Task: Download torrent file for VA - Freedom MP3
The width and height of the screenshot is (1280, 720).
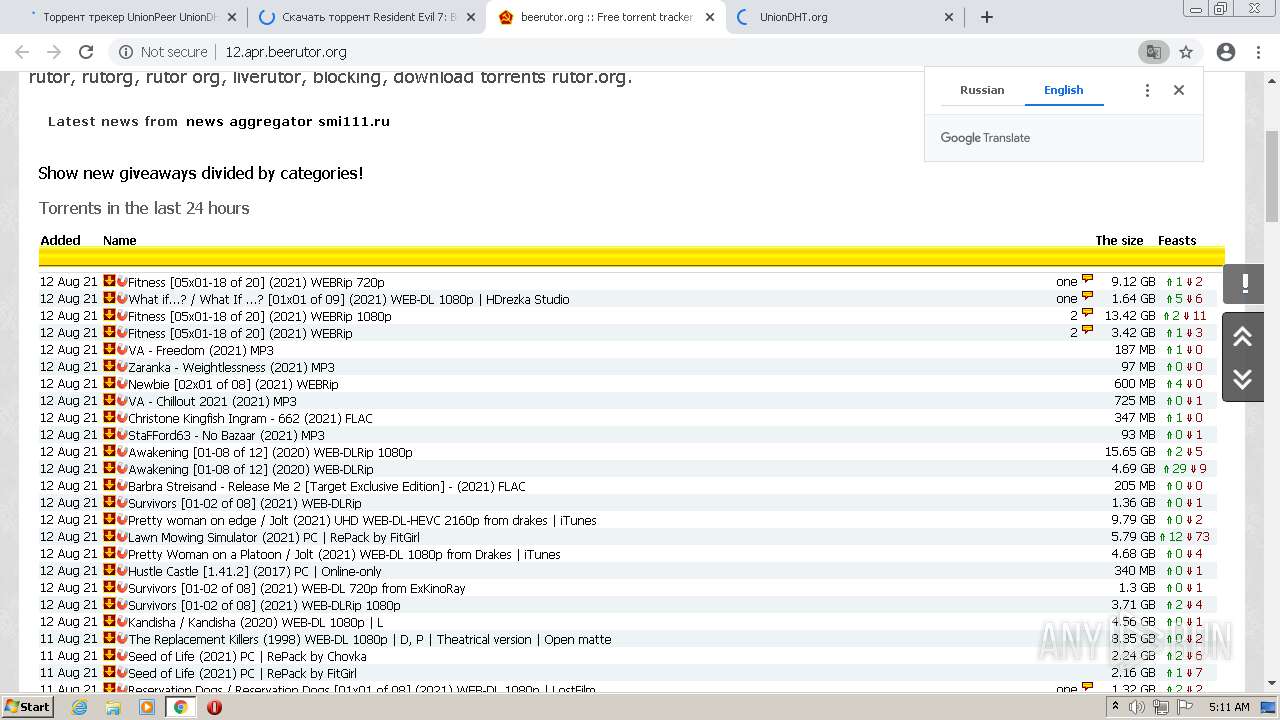Action: click(109, 349)
